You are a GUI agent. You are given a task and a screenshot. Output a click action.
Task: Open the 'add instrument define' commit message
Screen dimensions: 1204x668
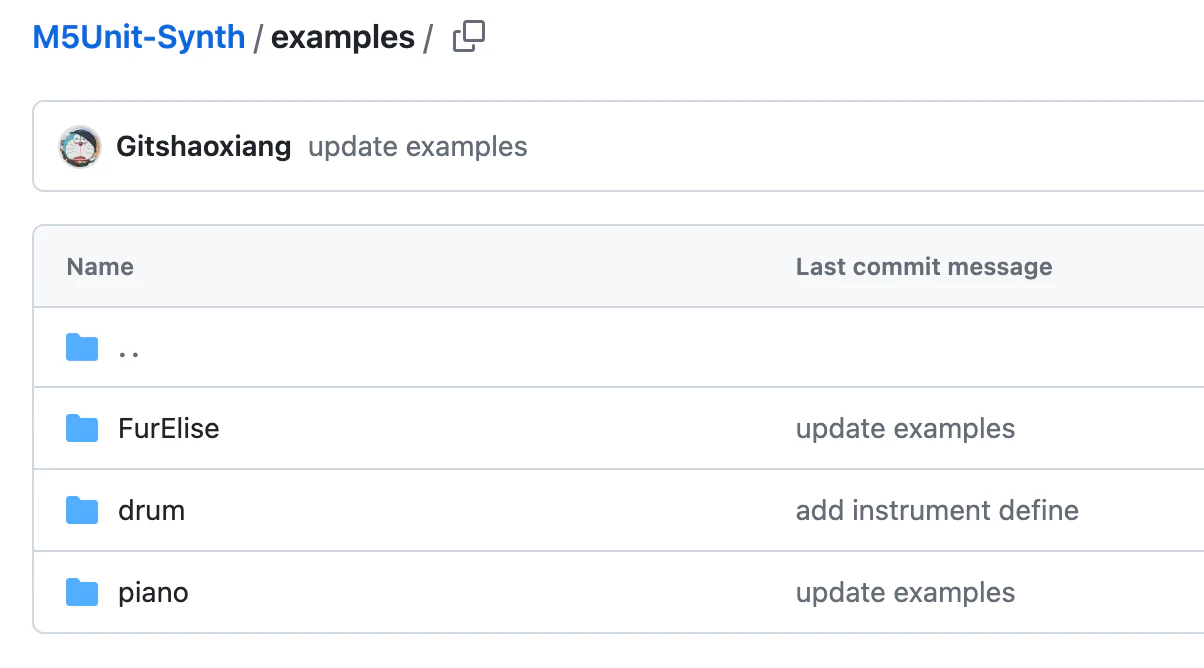point(937,511)
